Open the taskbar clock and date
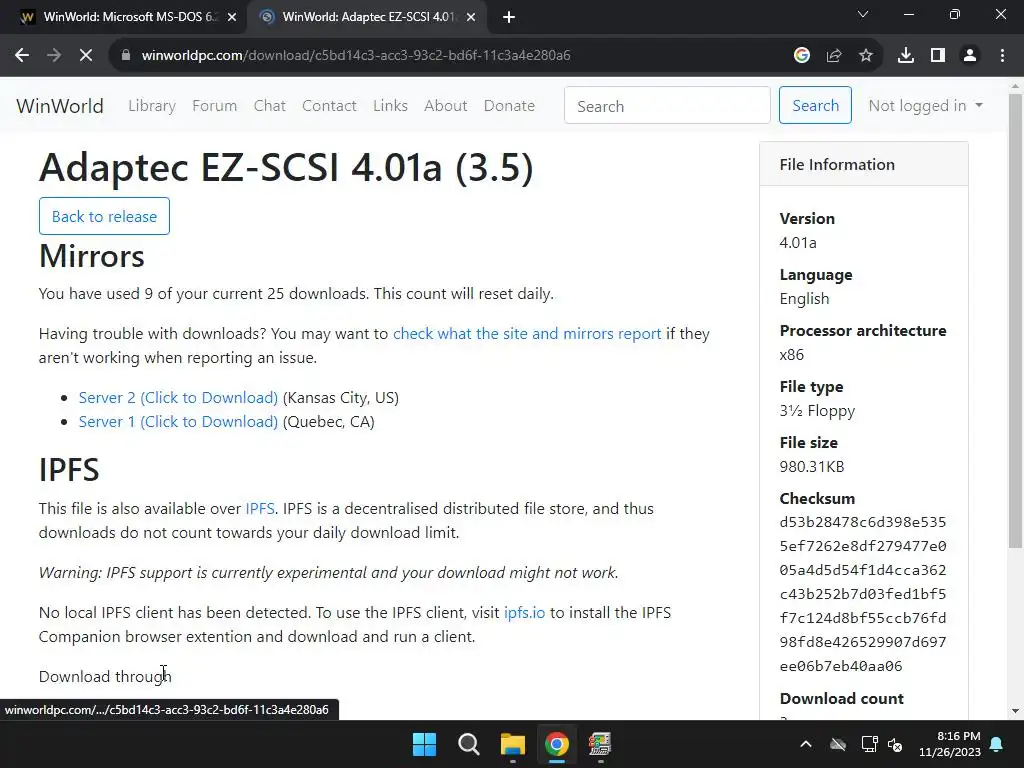Image resolution: width=1024 pixels, height=768 pixels. 950,744
